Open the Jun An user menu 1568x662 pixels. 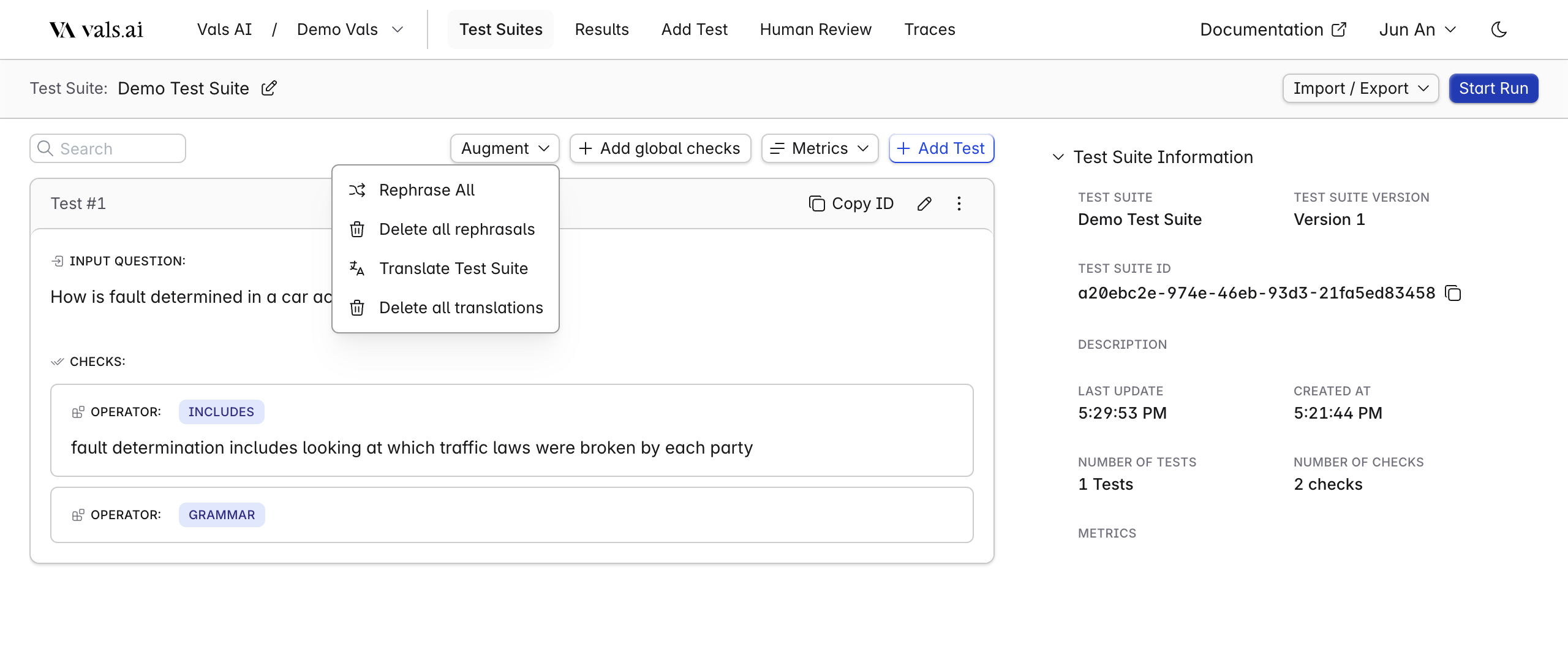(1417, 29)
